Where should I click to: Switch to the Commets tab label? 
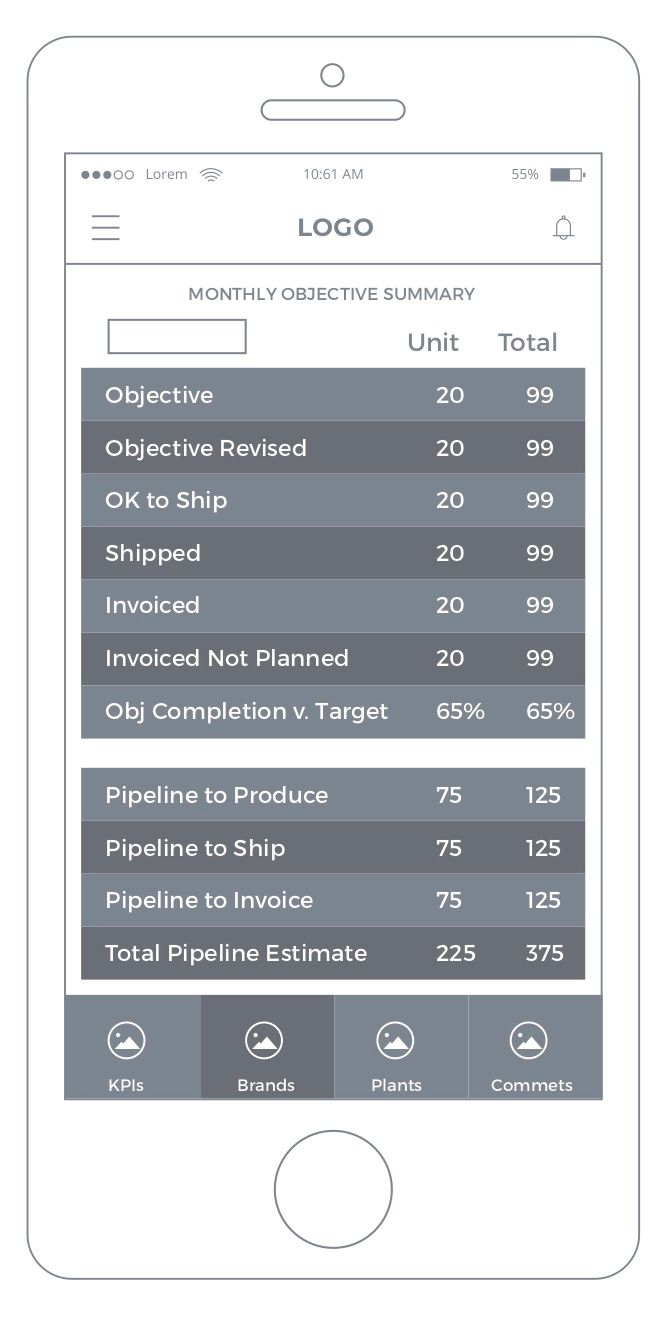[x=531, y=1085]
